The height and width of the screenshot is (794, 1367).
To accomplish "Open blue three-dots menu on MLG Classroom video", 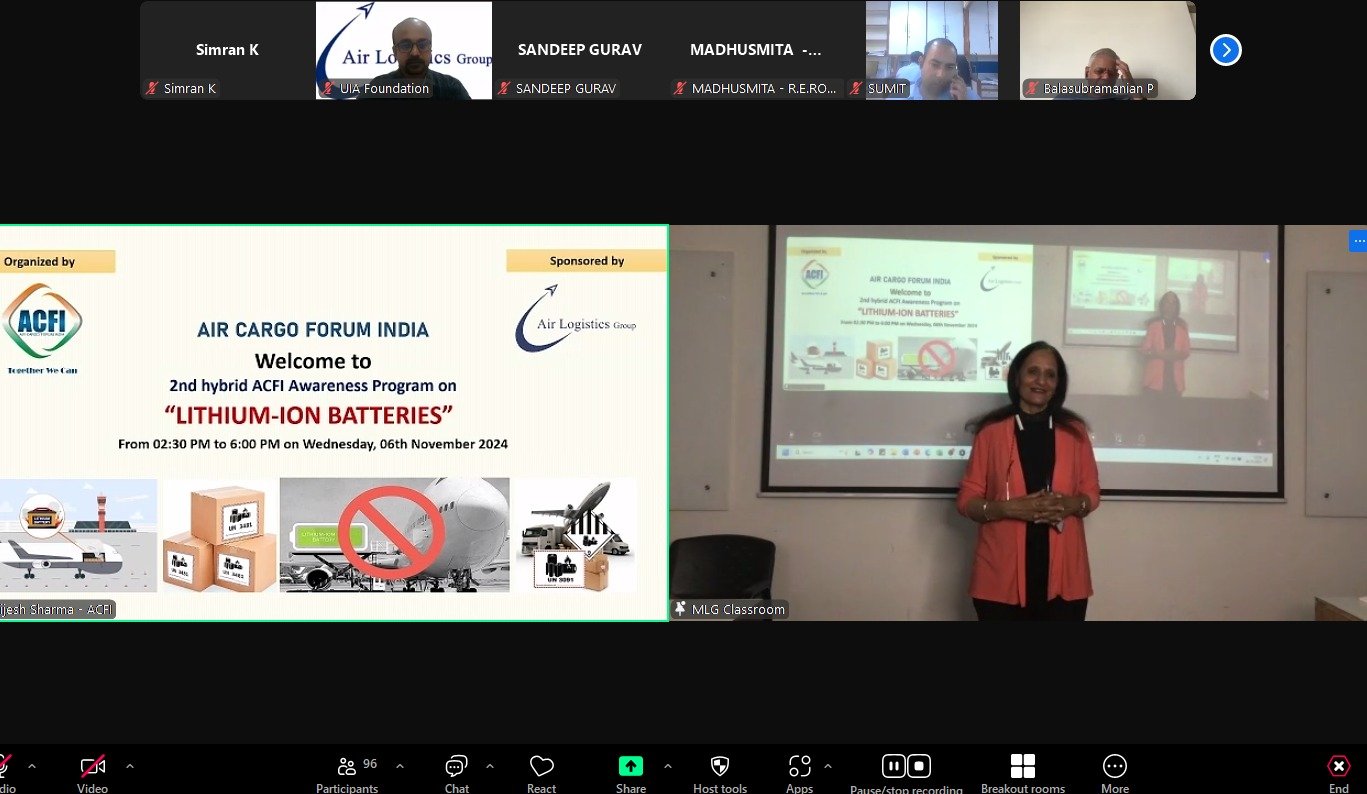I will 1358,240.
